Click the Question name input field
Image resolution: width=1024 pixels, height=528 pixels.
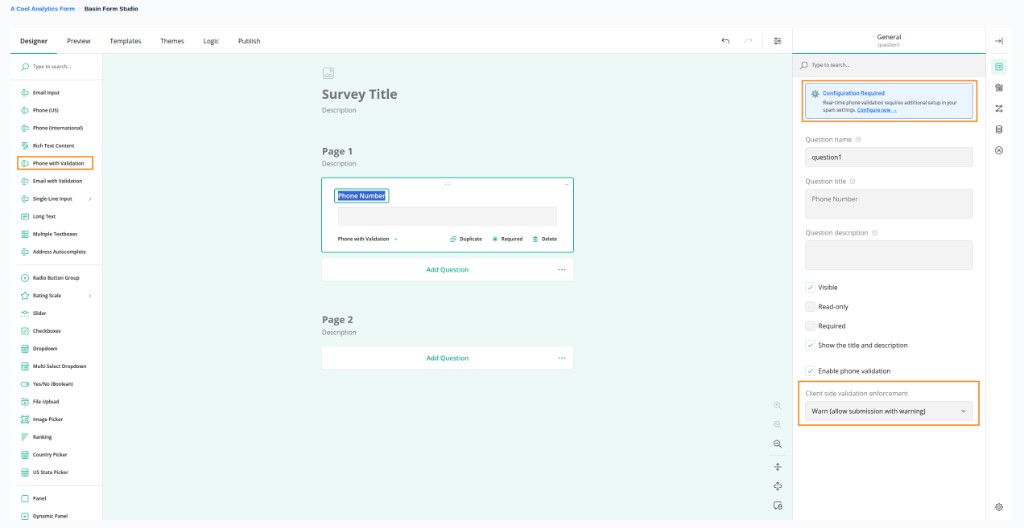(x=889, y=157)
